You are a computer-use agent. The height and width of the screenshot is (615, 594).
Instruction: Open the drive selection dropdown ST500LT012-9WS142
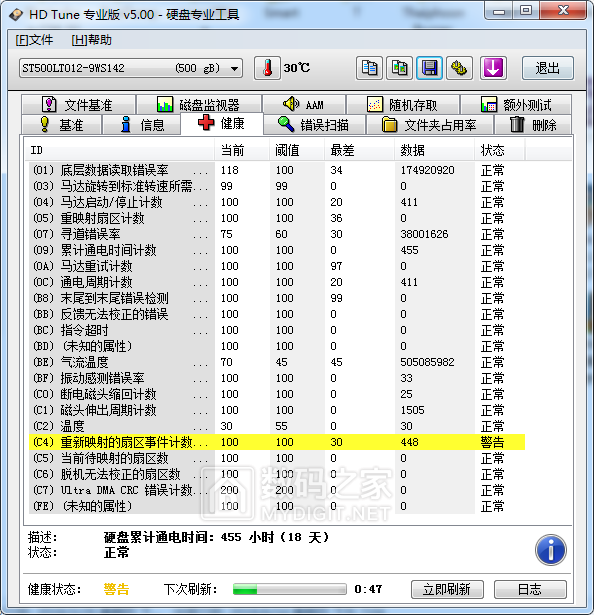[x=131, y=68]
